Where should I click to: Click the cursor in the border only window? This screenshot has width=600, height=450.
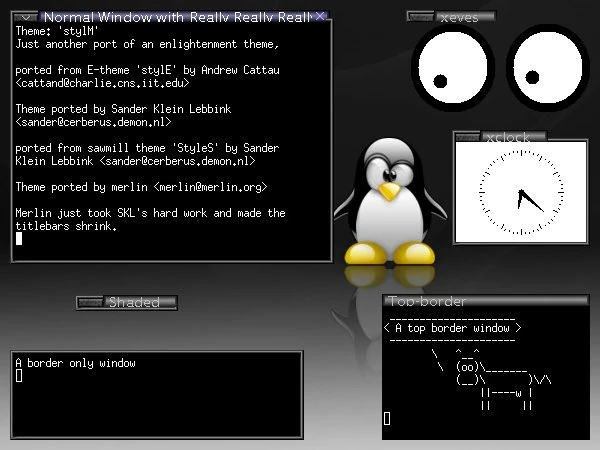tap(19, 376)
